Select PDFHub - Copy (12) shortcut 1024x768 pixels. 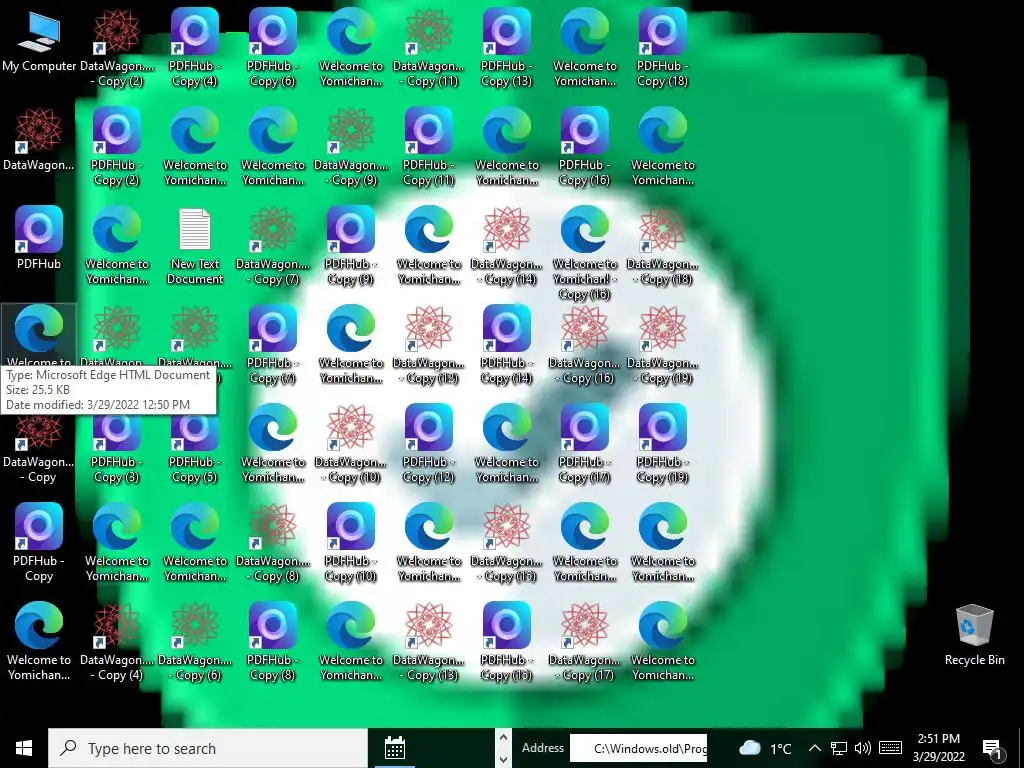pyautogui.click(x=428, y=445)
